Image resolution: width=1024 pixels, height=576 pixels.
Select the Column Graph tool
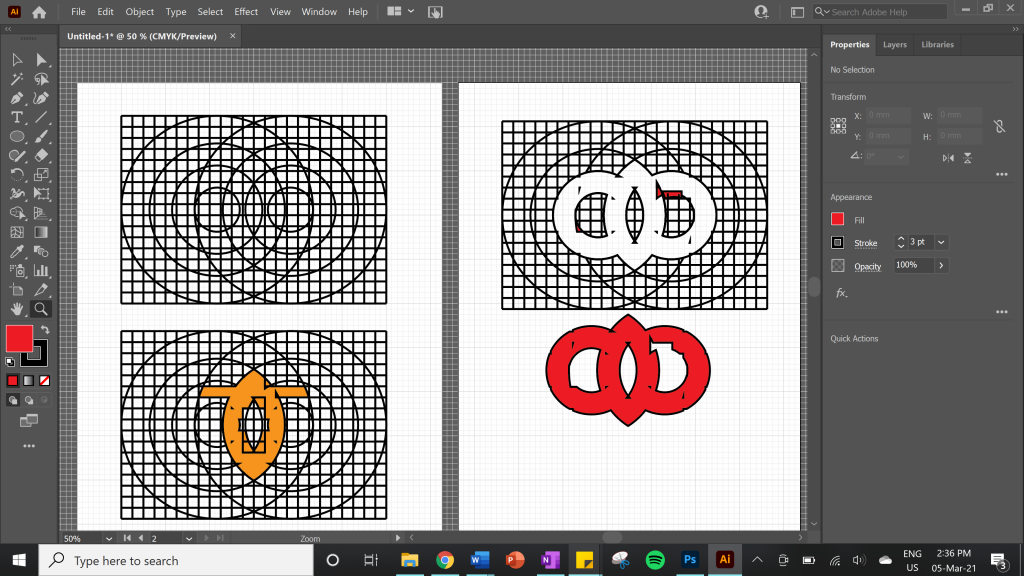41,270
